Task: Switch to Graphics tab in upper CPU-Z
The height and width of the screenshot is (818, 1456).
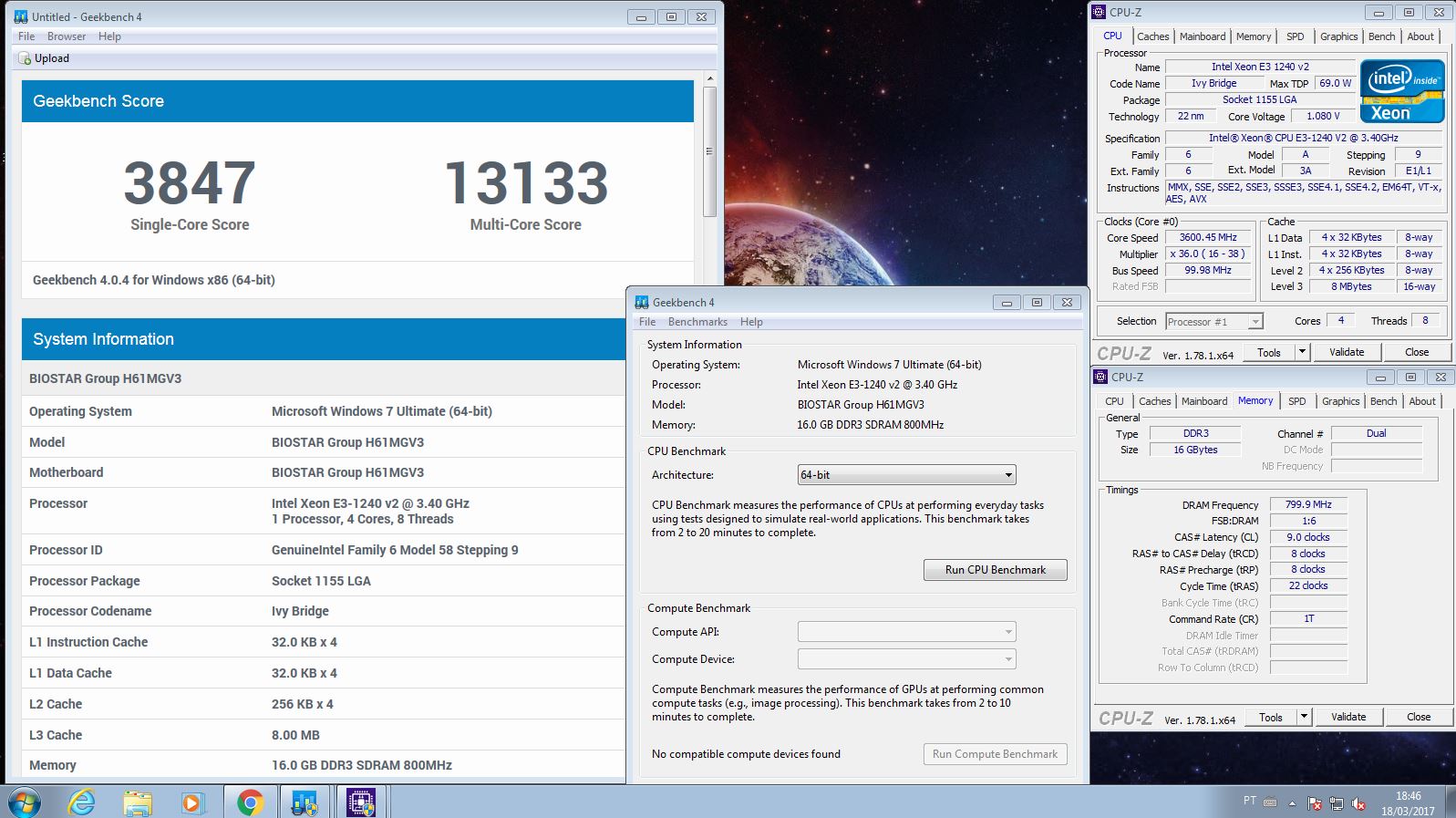Action: pyautogui.click(x=1338, y=36)
